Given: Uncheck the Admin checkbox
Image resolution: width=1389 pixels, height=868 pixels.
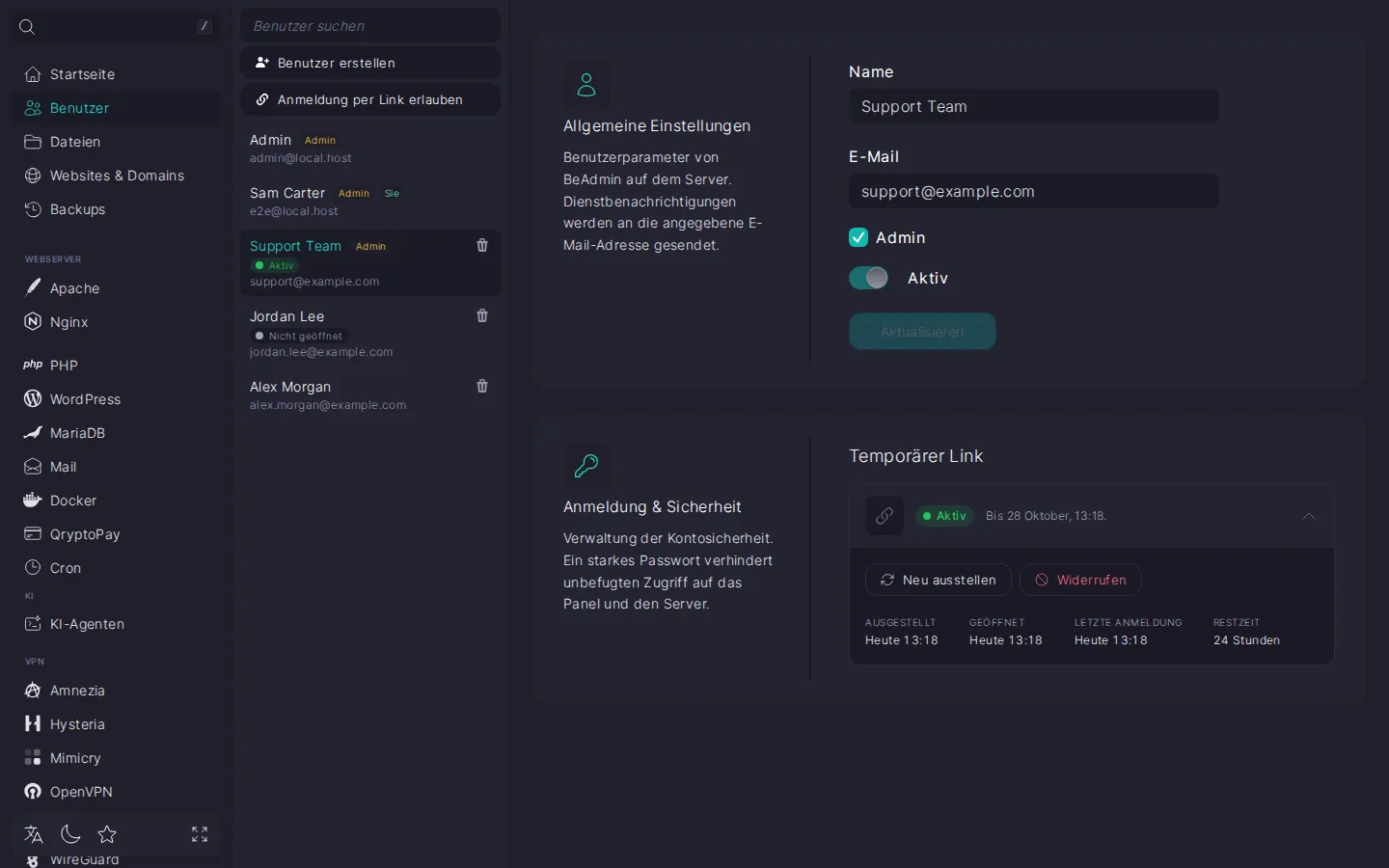Looking at the screenshot, I should pyautogui.click(x=858, y=237).
